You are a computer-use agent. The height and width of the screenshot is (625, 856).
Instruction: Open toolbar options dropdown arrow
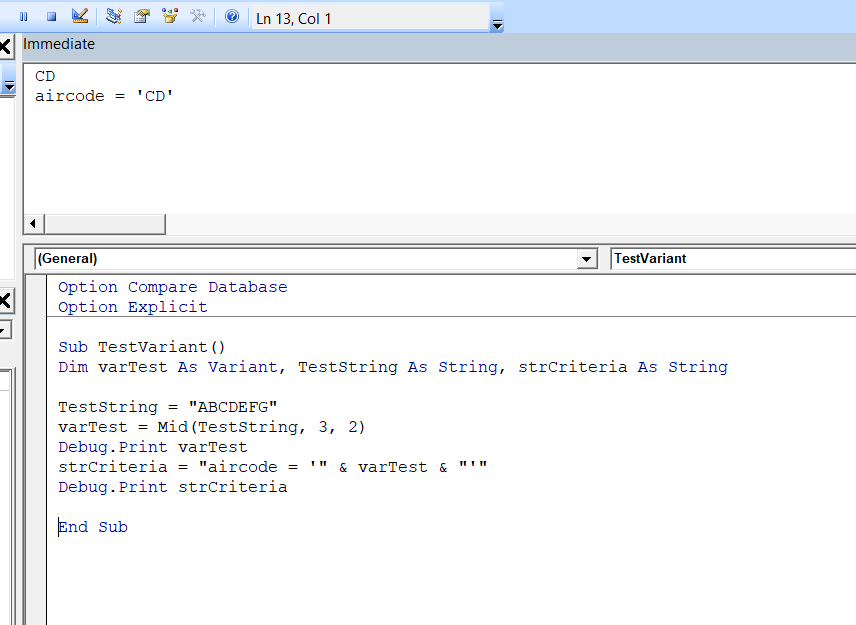pos(497,25)
